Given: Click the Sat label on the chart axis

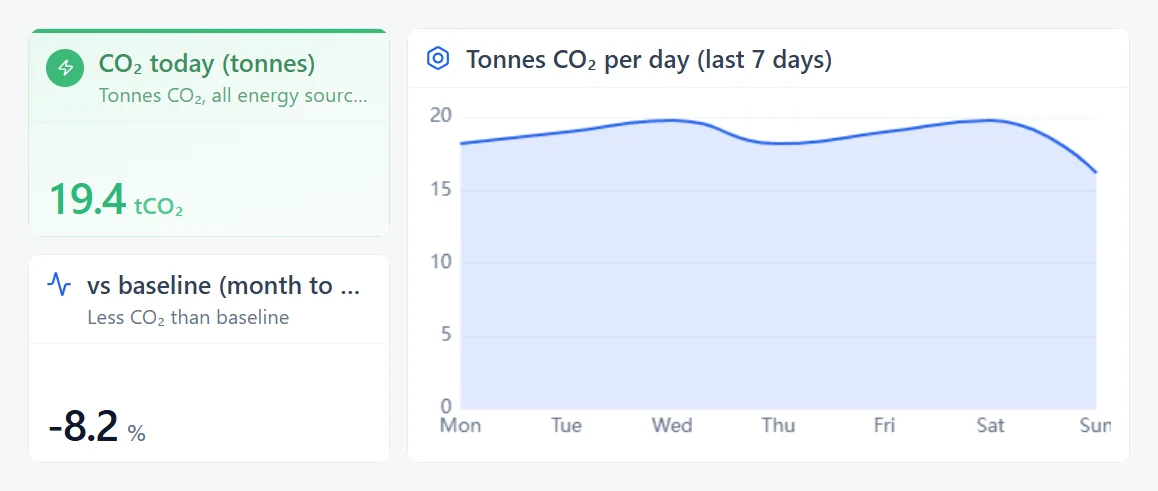Looking at the screenshot, I should click(x=990, y=425).
